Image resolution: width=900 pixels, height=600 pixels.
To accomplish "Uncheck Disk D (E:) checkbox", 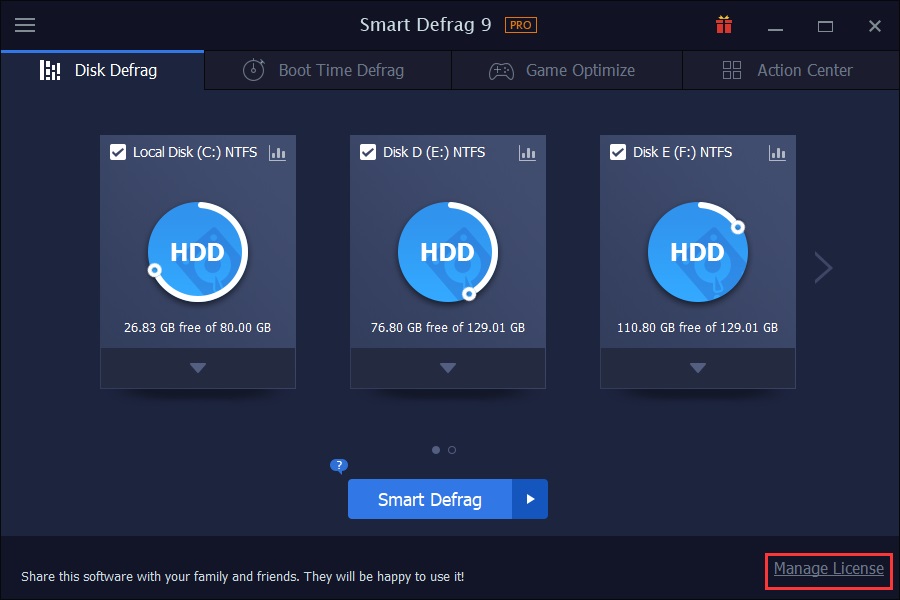I will [x=368, y=152].
